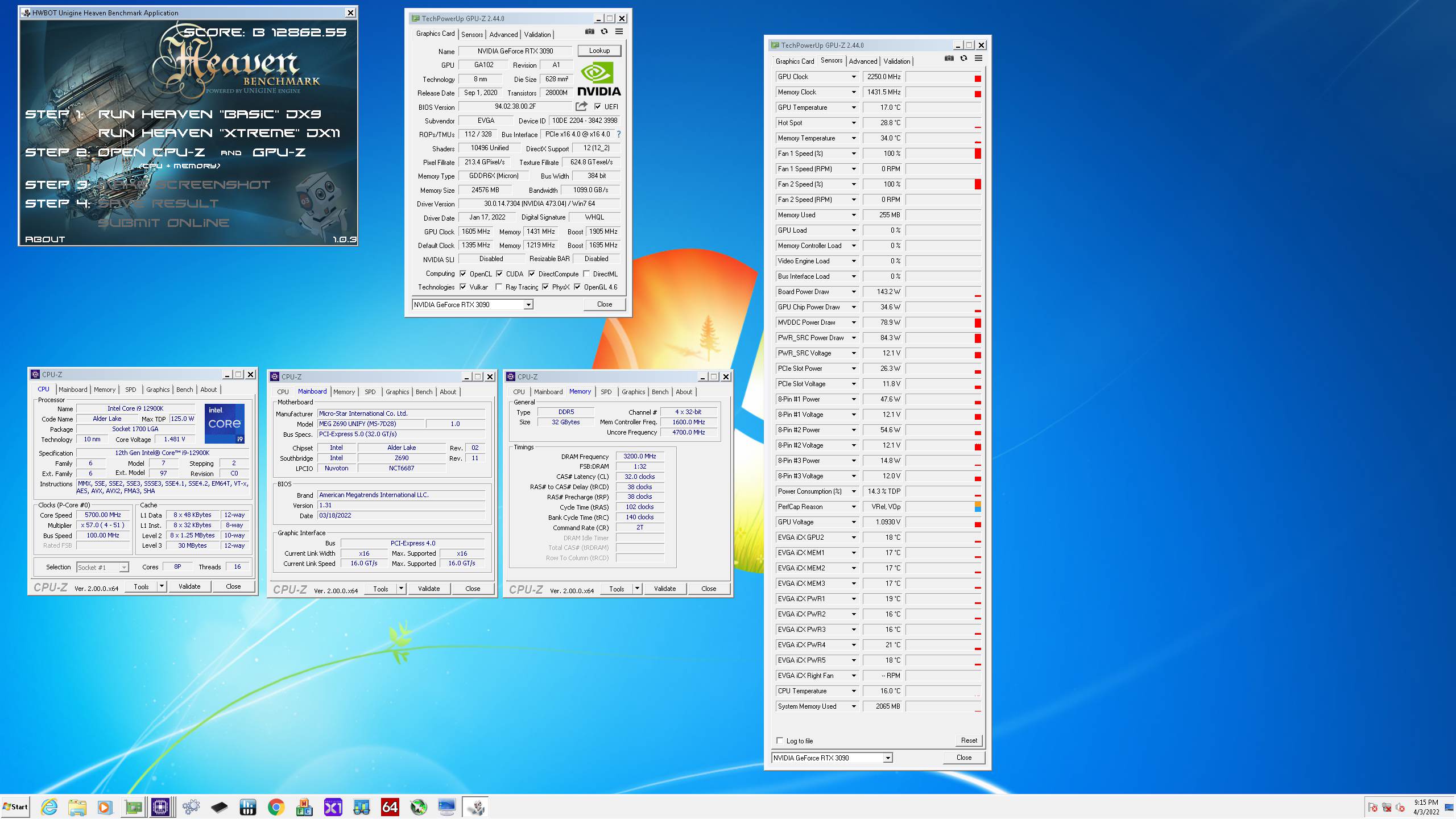Open Internet Explorer from the taskbar
The image size is (1456, 819).
click(49, 807)
